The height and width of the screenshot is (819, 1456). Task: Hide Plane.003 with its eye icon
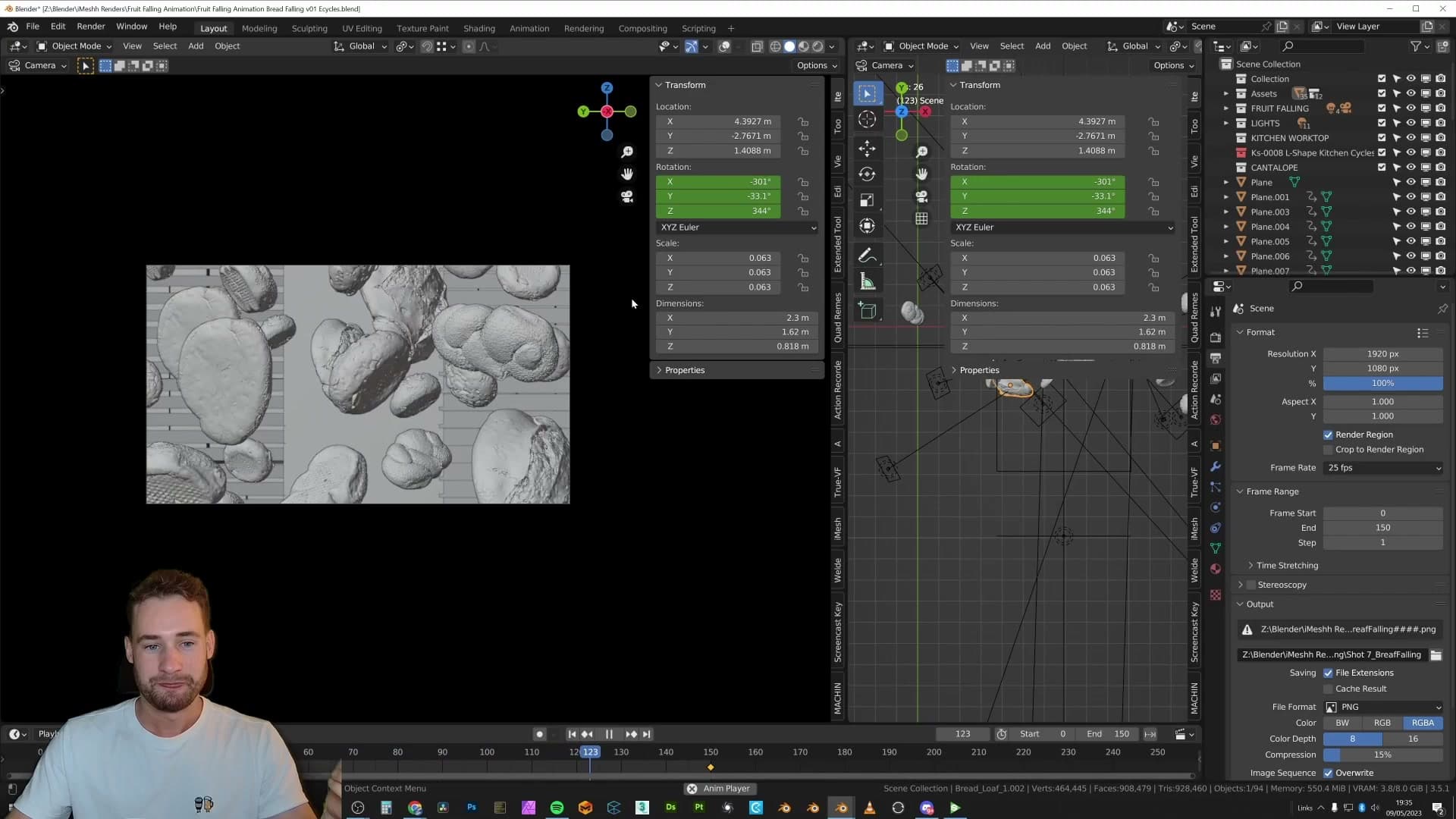point(1410,212)
